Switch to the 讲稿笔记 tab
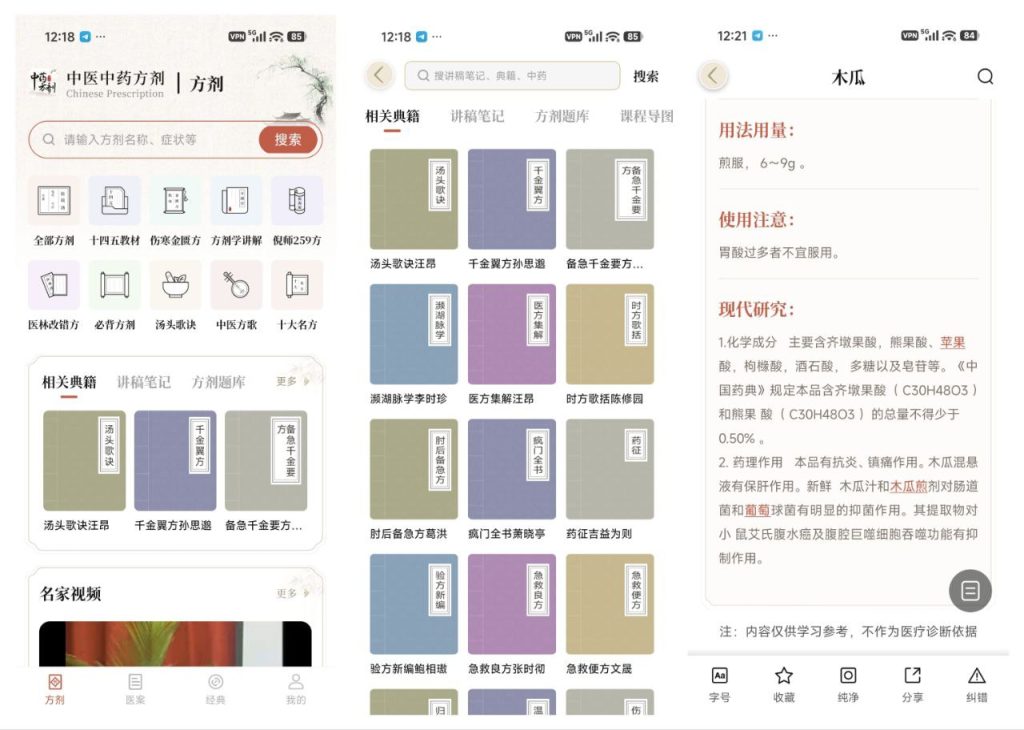 click(x=479, y=116)
